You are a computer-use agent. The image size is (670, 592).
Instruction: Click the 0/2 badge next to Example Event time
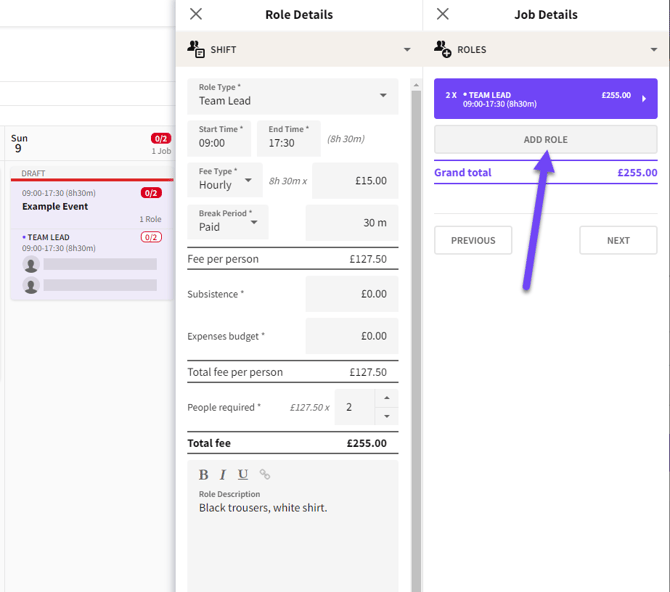point(151,193)
